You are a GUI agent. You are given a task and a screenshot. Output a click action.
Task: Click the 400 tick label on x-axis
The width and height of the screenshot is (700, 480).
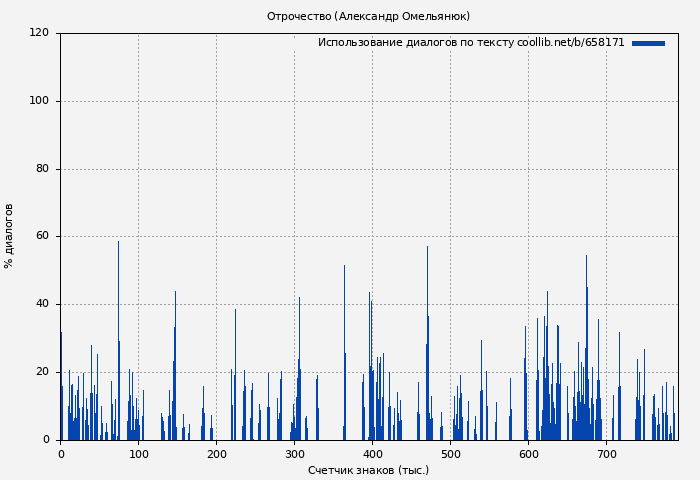[373, 454]
